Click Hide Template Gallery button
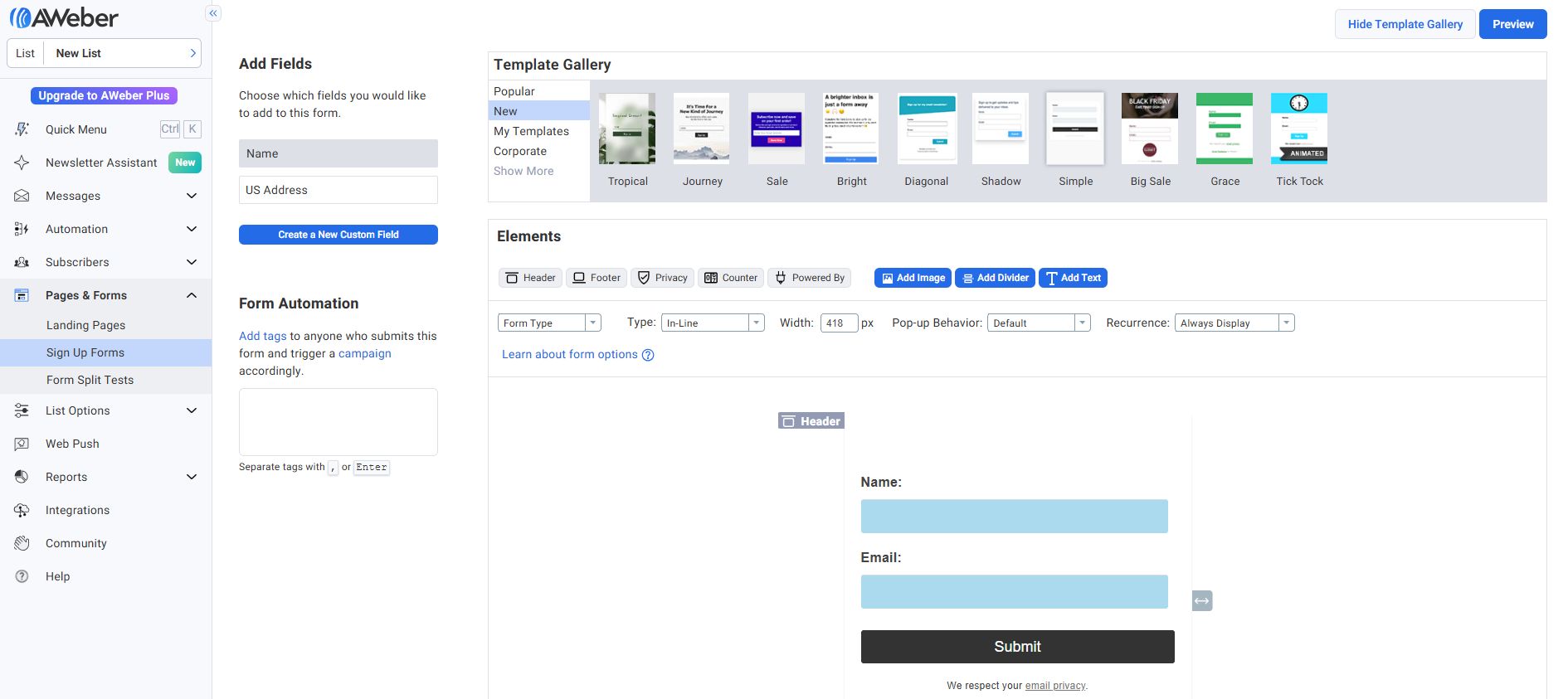 [x=1405, y=24]
